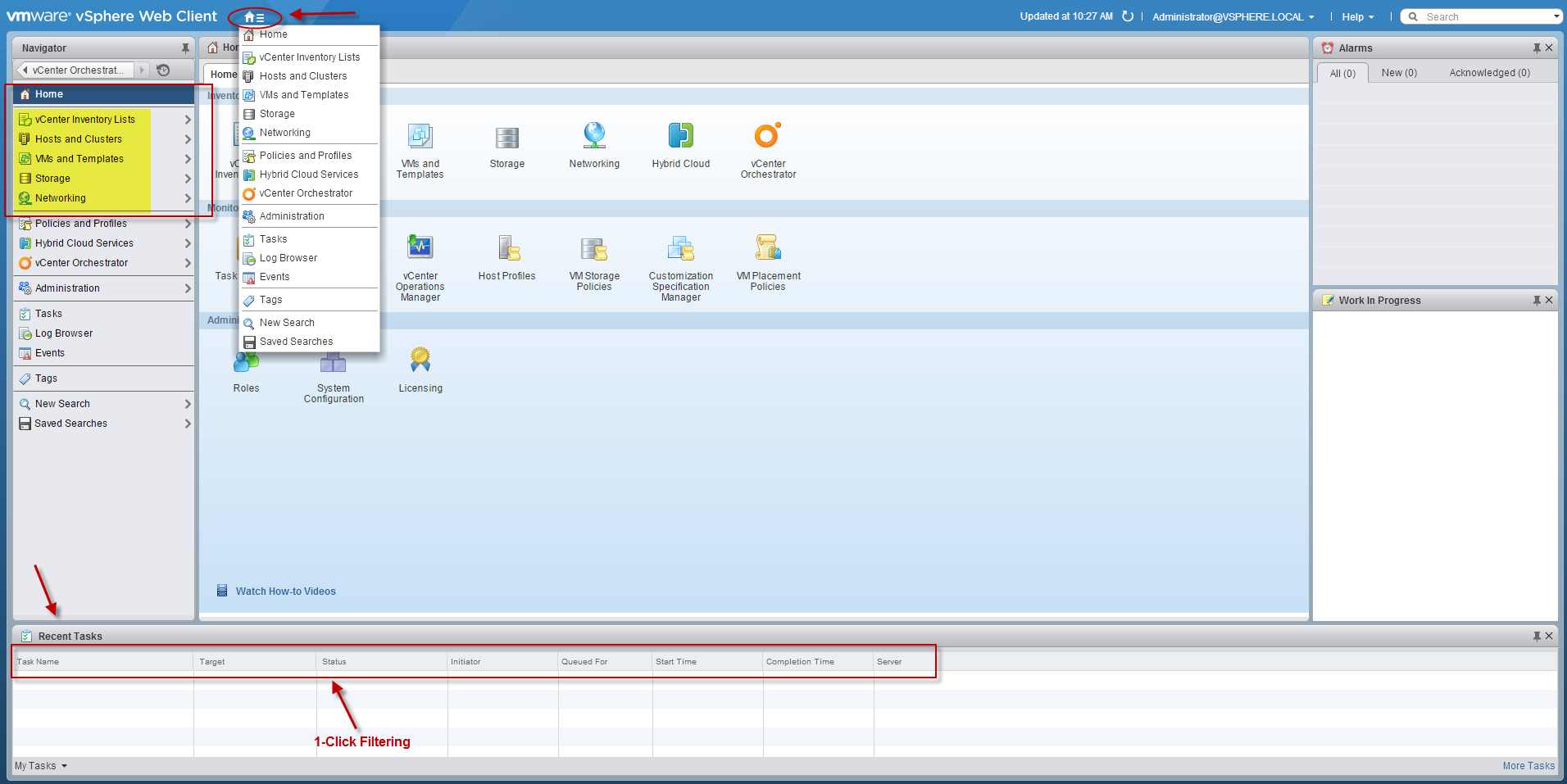Toggle the pin on Alarms panel
This screenshot has height=784, width=1567.
[1536, 48]
